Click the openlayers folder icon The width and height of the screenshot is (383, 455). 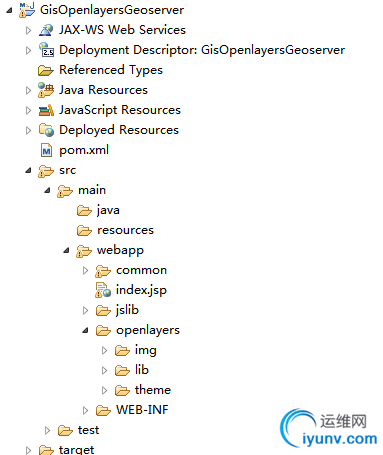pos(103,330)
